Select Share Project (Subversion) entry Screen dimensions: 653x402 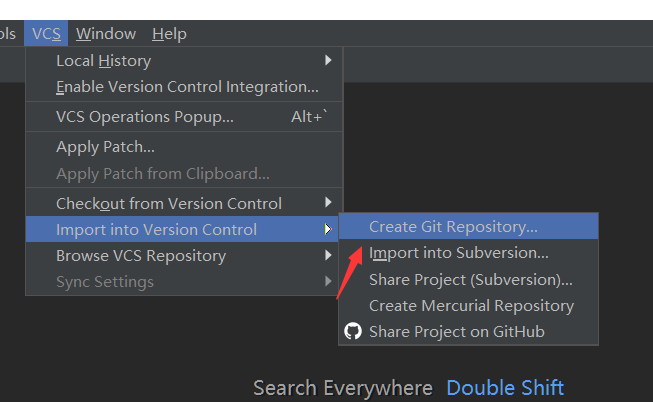click(470, 279)
